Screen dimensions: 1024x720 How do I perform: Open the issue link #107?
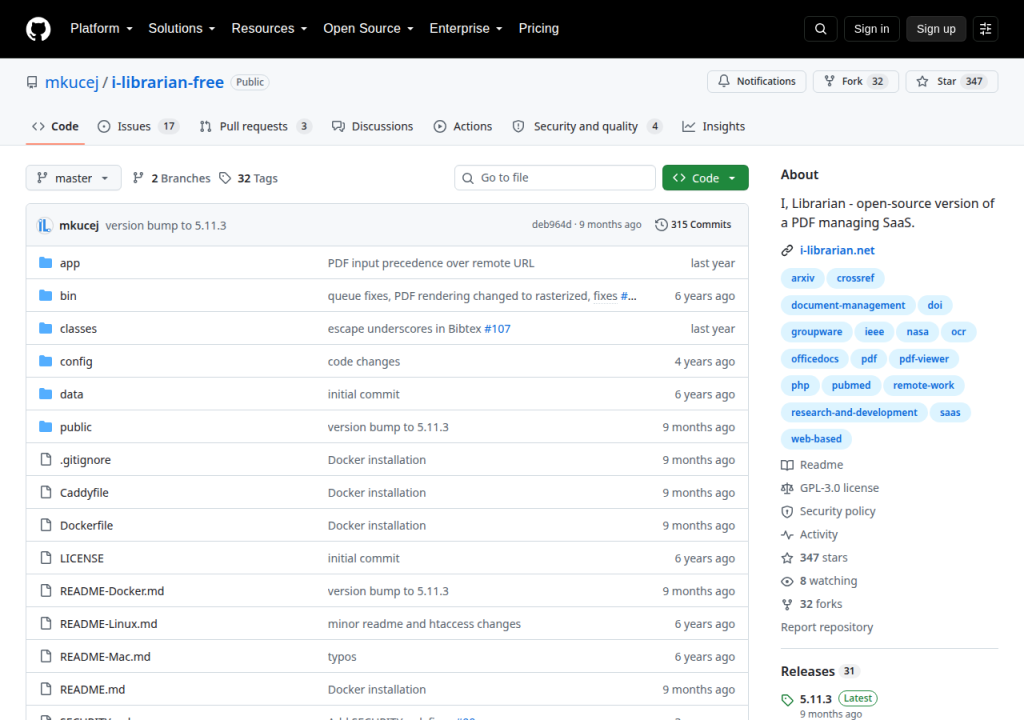pos(497,329)
